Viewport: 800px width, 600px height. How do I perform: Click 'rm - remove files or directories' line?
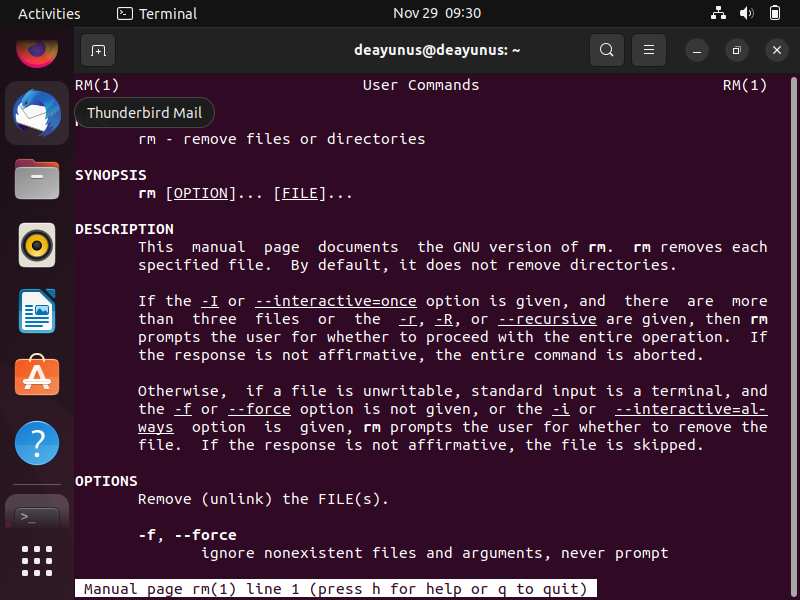(282, 139)
